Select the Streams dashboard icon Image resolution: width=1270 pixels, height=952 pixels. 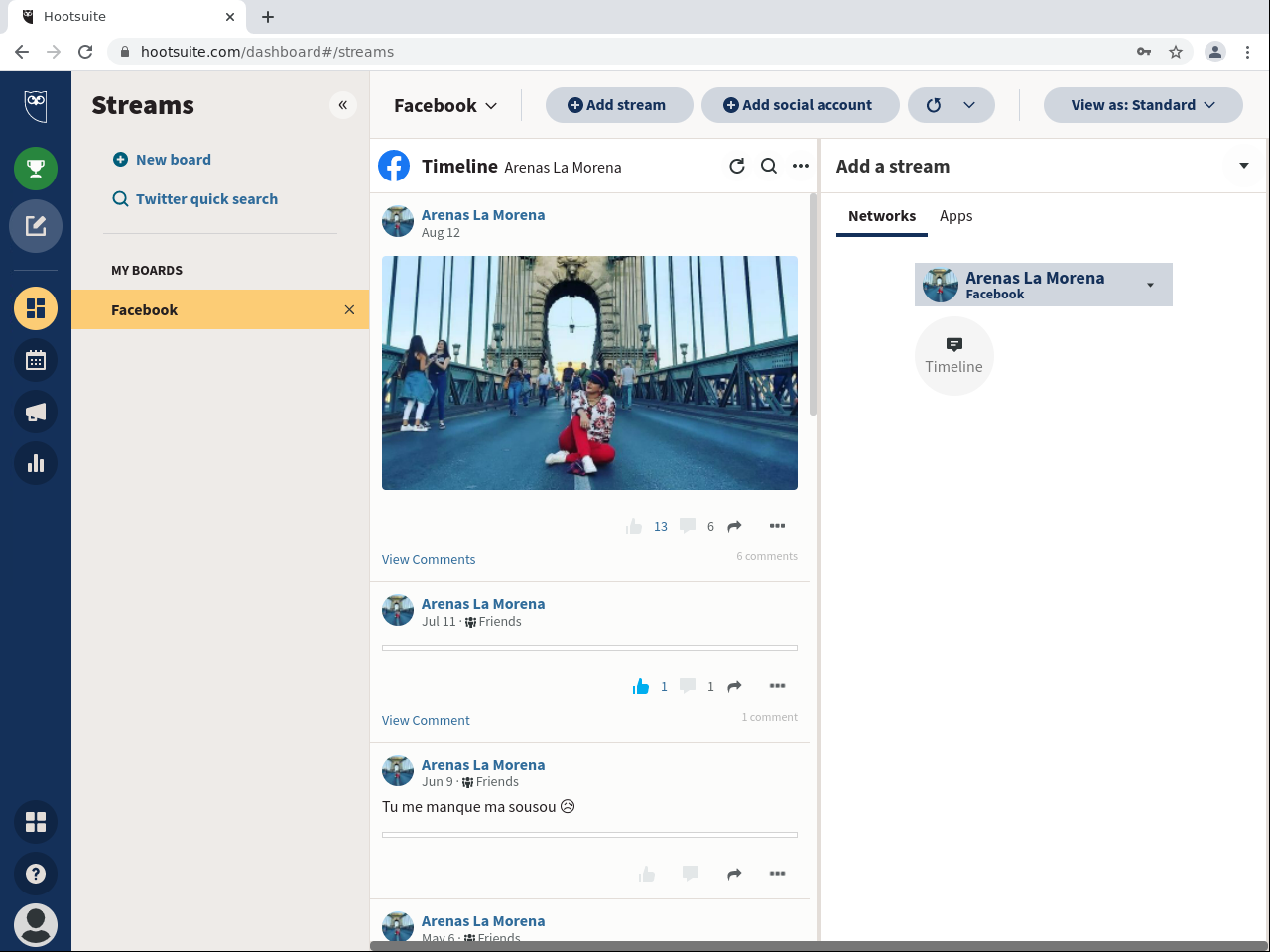pyautogui.click(x=36, y=308)
